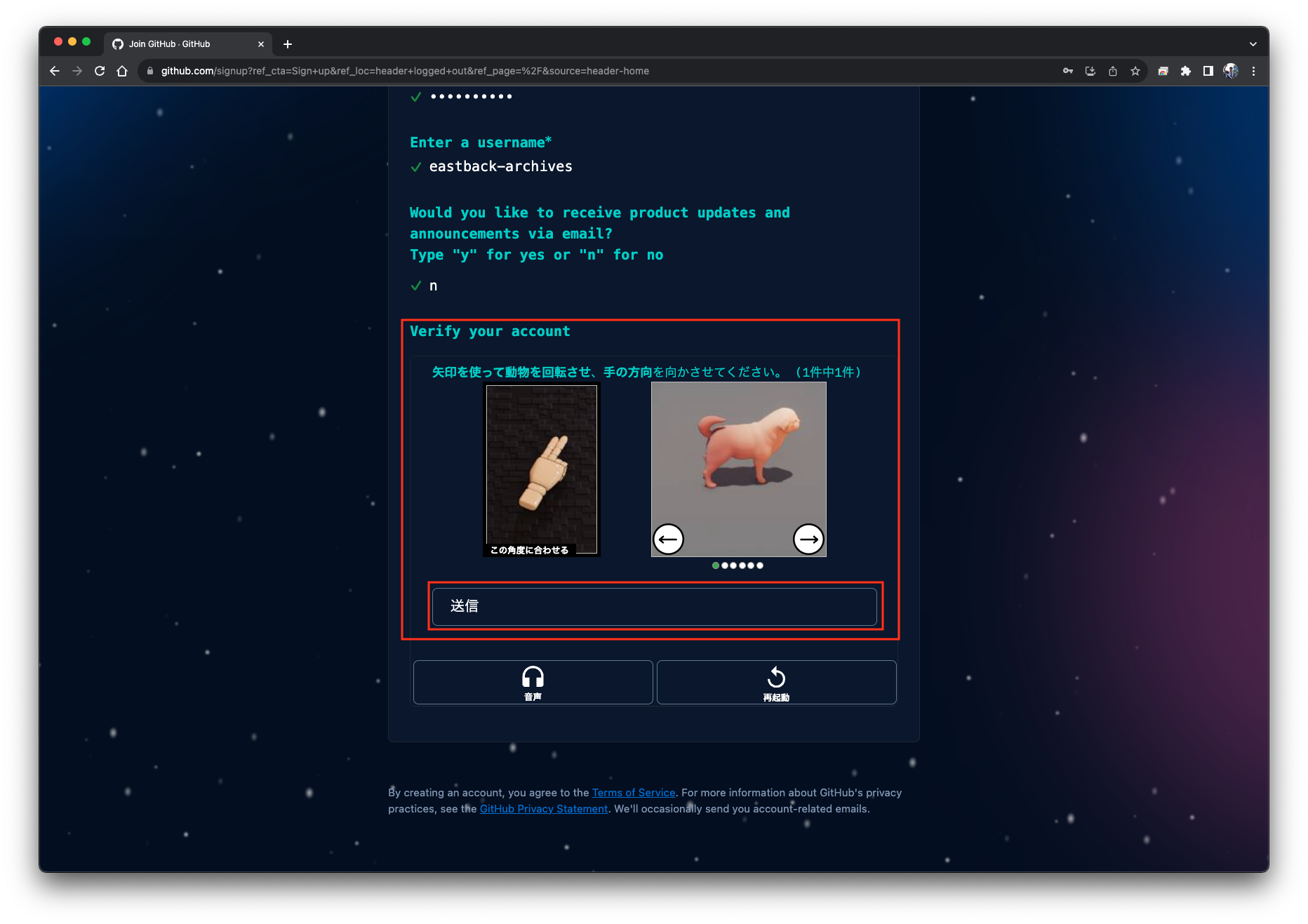Select the Join GitHub · GitHub tab

pos(188,44)
